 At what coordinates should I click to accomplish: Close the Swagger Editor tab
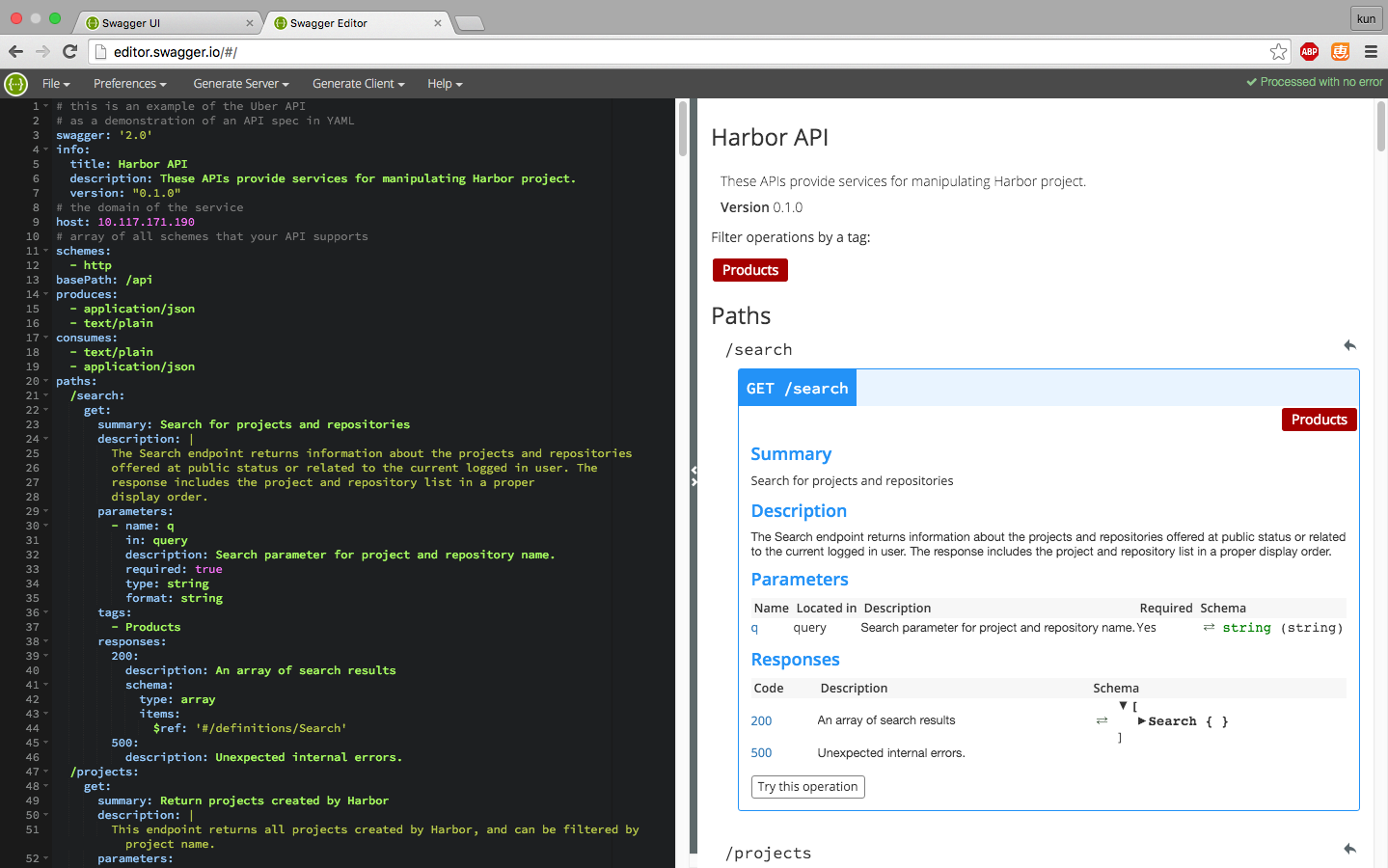(x=438, y=23)
